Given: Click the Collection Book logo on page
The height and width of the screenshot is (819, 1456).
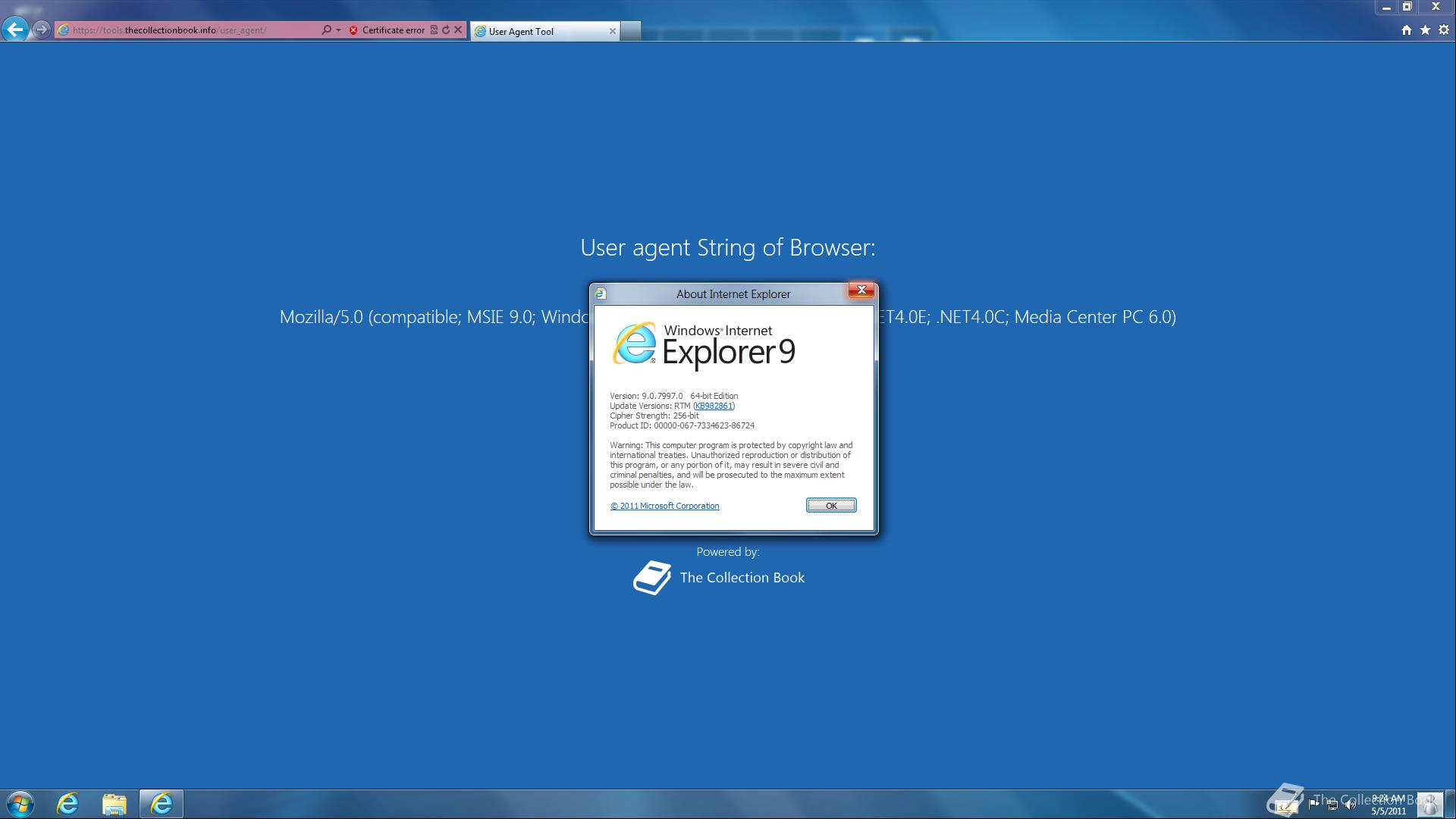Looking at the screenshot, I should 652,578.
